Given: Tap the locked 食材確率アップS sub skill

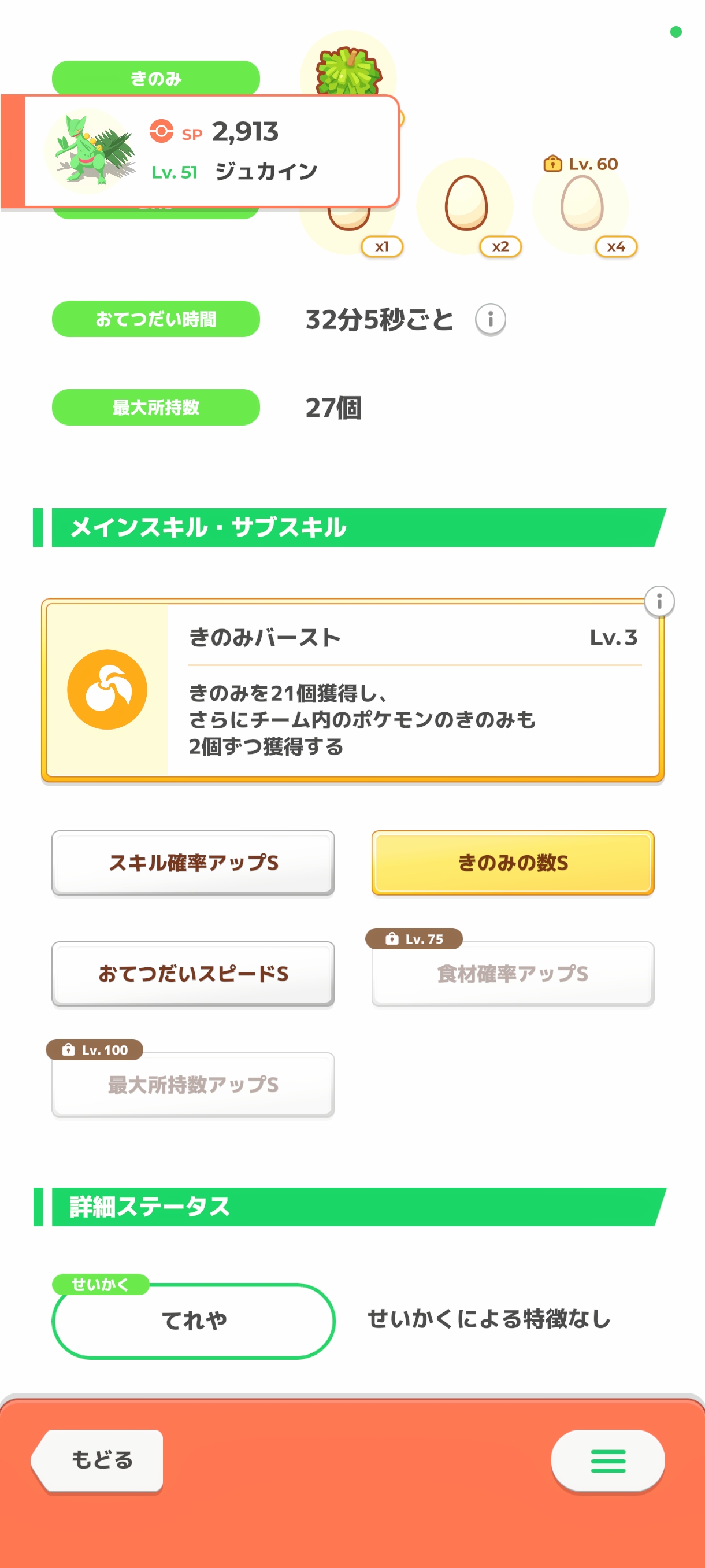Looking at the screenshot, I should [x=512, y=974].
